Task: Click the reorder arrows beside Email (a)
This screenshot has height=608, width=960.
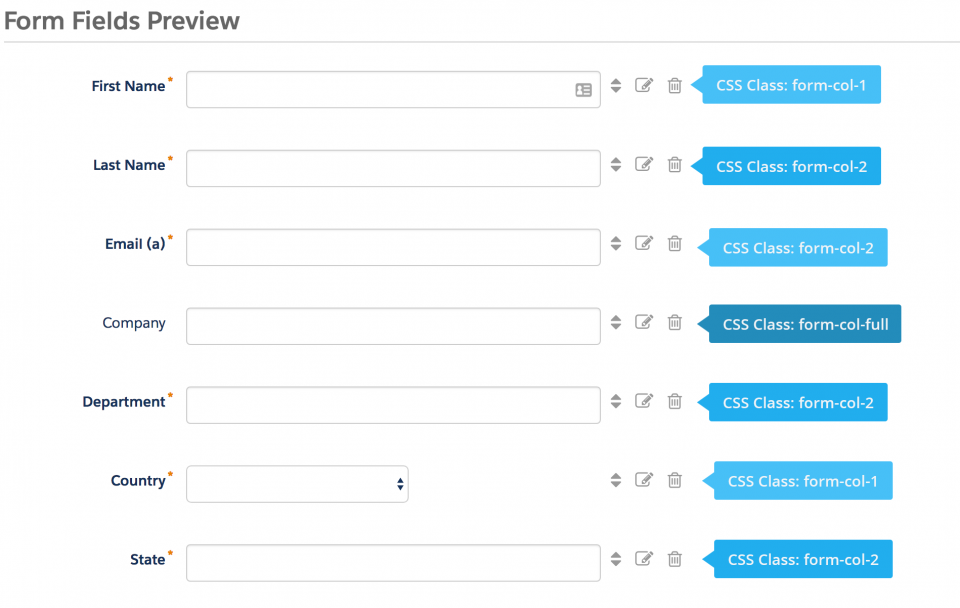Action: pyautogui.click(x=615, y=243)
